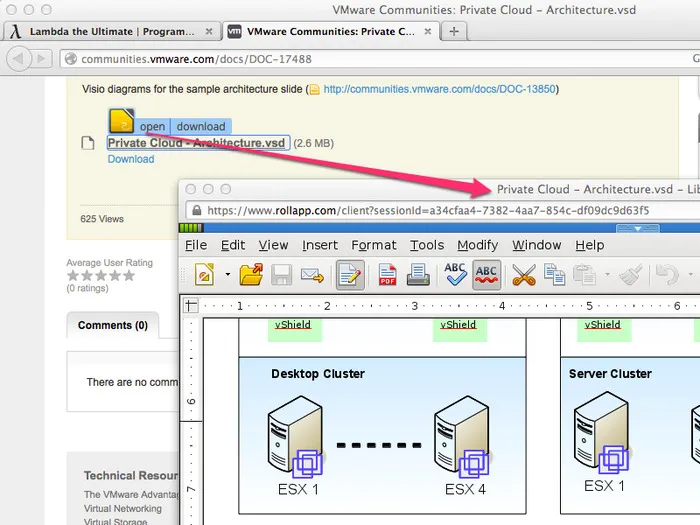Open file using the folder icon
This screenshot has height=525, width=700.
(251, 274)
